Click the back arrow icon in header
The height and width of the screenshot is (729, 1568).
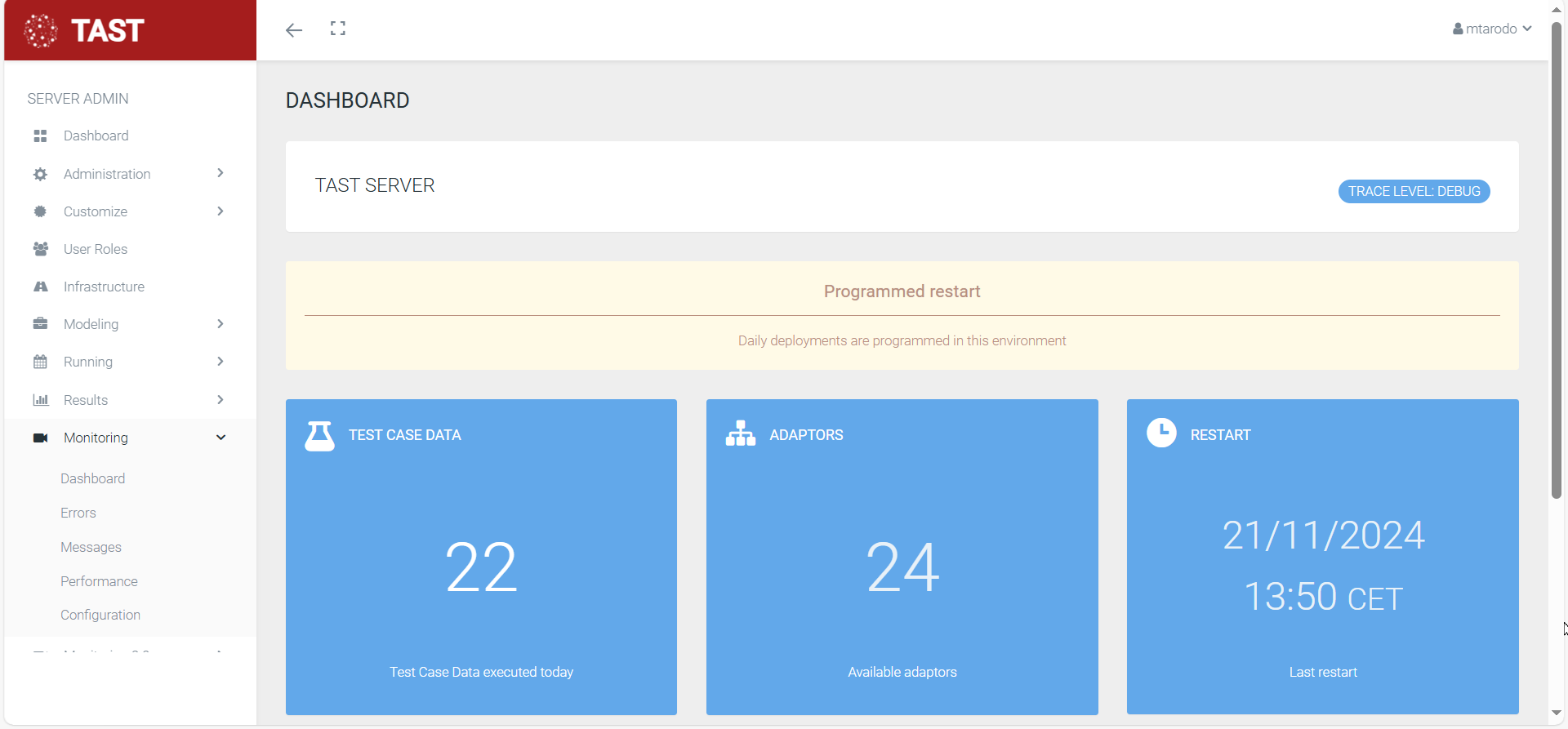tap(294, 30)
